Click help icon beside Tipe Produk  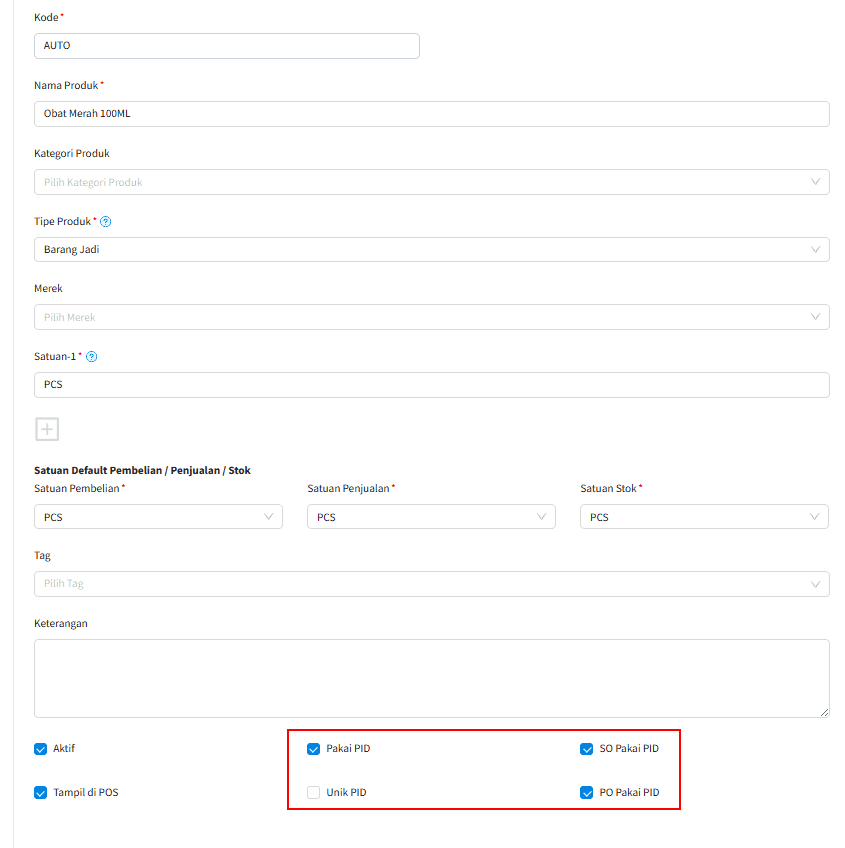tap(106, 222)
